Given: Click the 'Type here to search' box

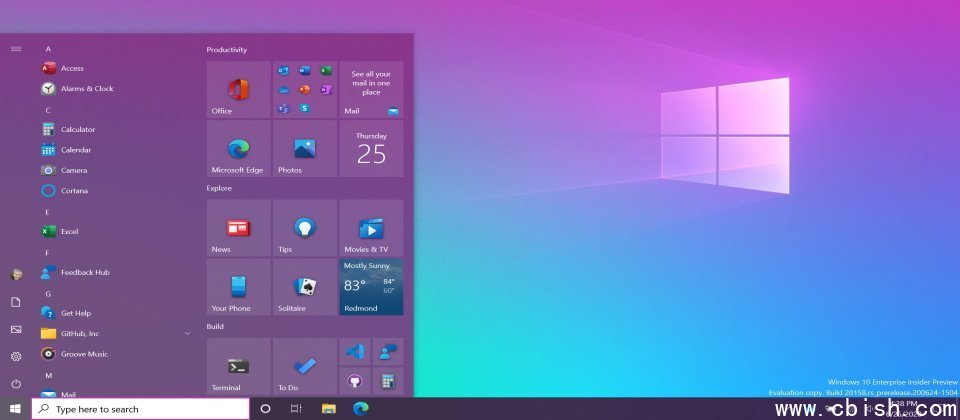Looking at the screenshot, I should pos(141,409).
